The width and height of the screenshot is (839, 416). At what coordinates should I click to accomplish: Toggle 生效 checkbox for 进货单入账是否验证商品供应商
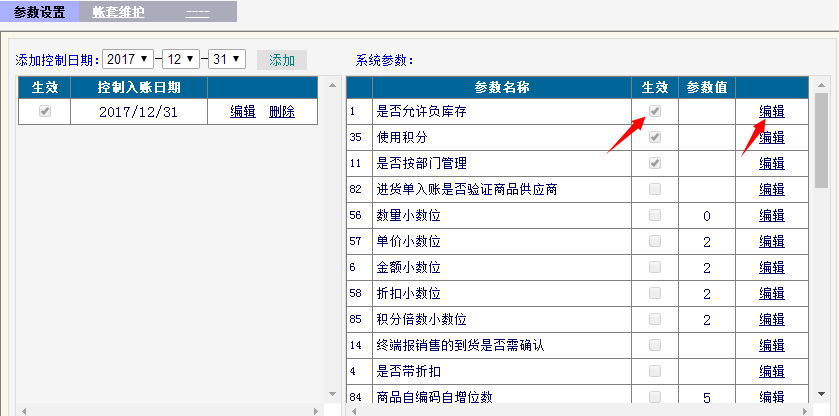[x=654, y=189]
